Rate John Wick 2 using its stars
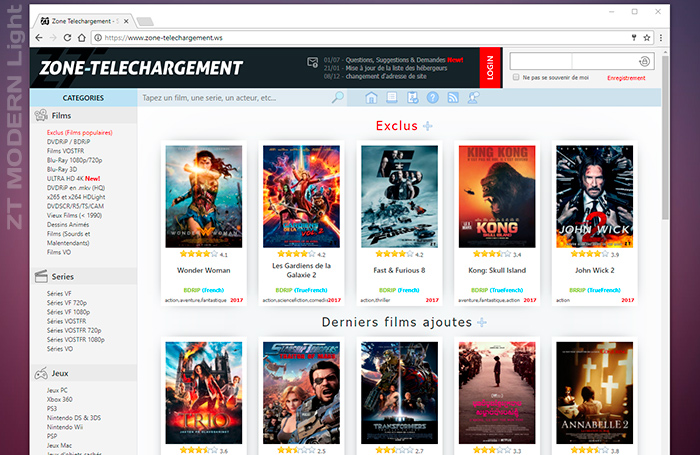Image resolution: width=700 pixels, height=455 pixels. (x=589, y=254)
